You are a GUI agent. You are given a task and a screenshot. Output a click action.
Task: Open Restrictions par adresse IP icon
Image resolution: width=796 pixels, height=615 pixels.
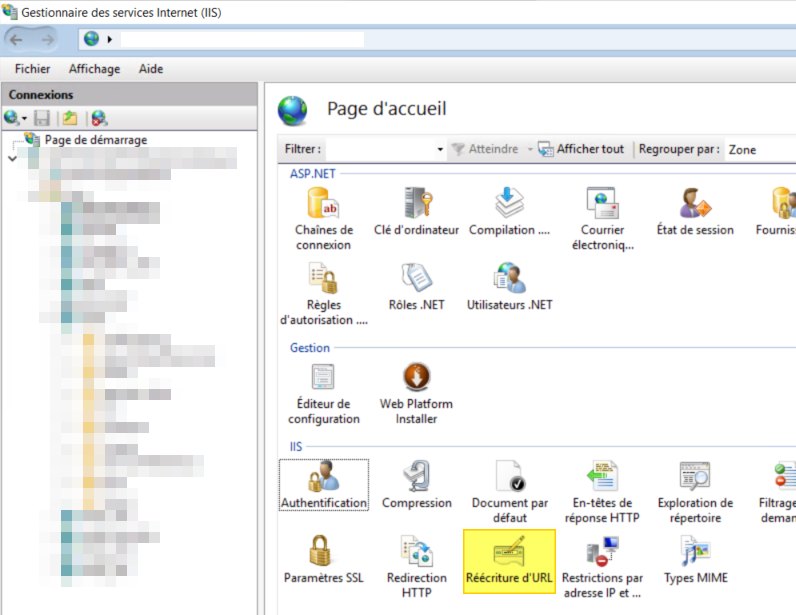click(602, 566)
